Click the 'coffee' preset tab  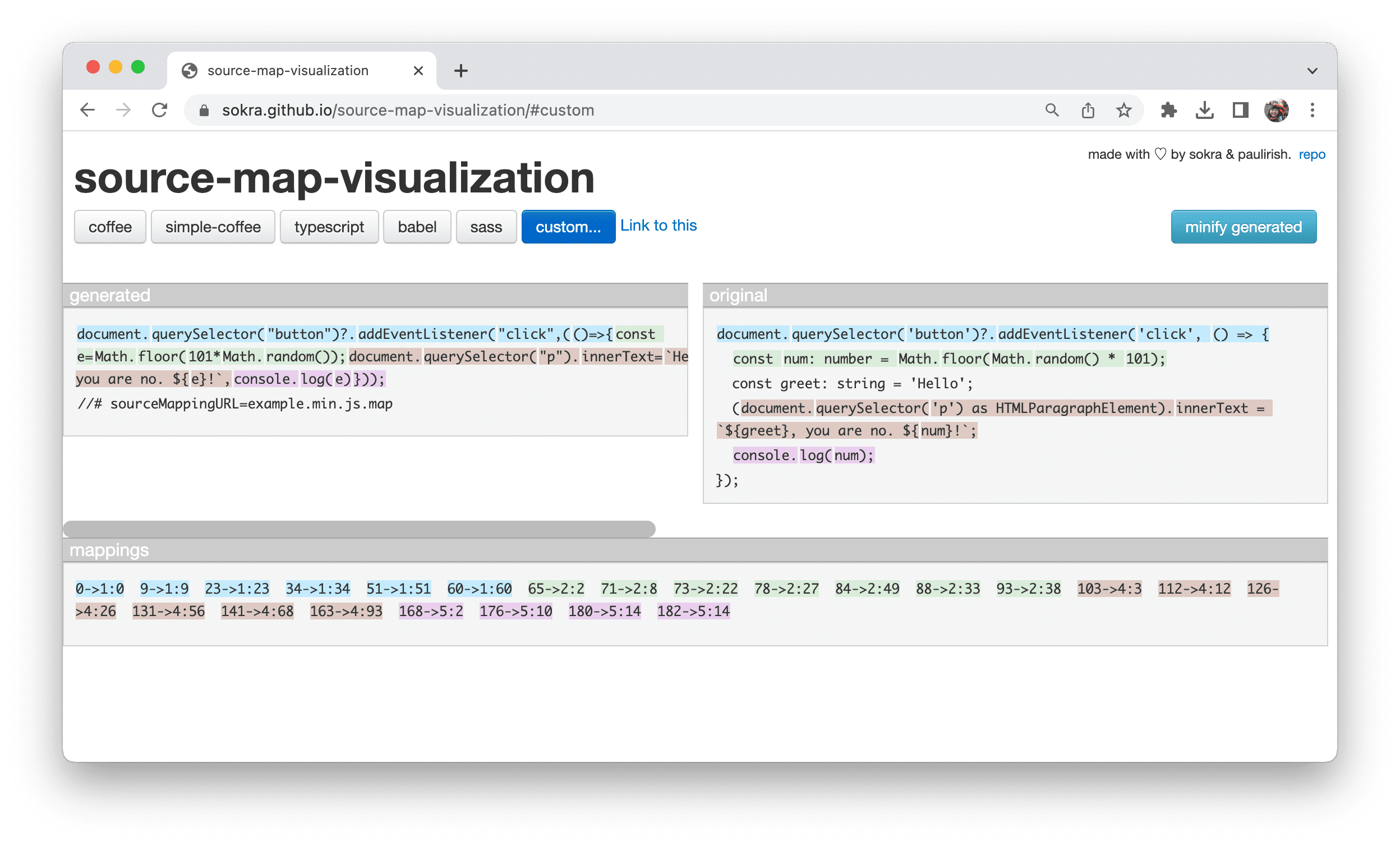tap(111, 227)
